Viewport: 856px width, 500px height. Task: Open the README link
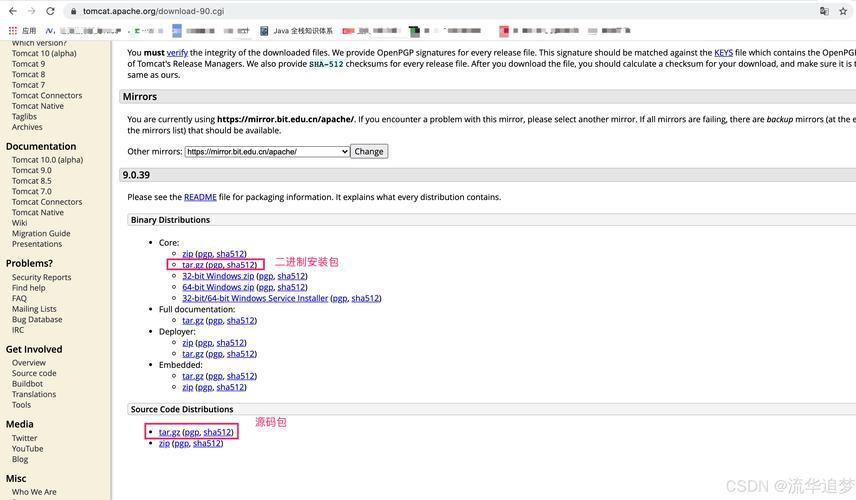click(200, 197)
